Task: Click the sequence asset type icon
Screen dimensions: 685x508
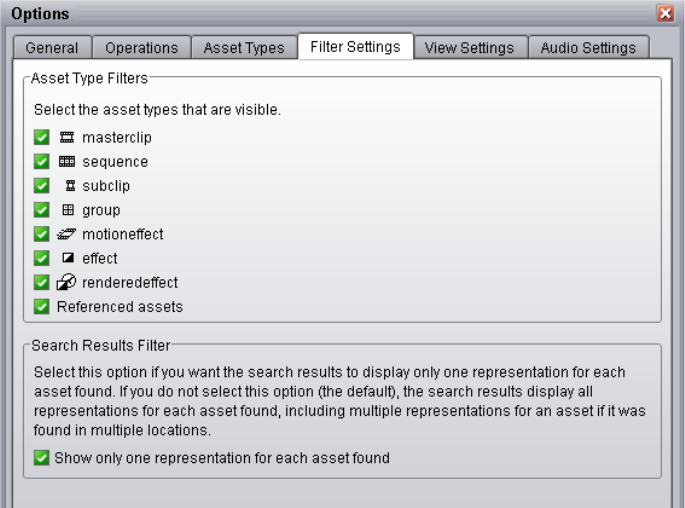Action: [x=66, y=162]
